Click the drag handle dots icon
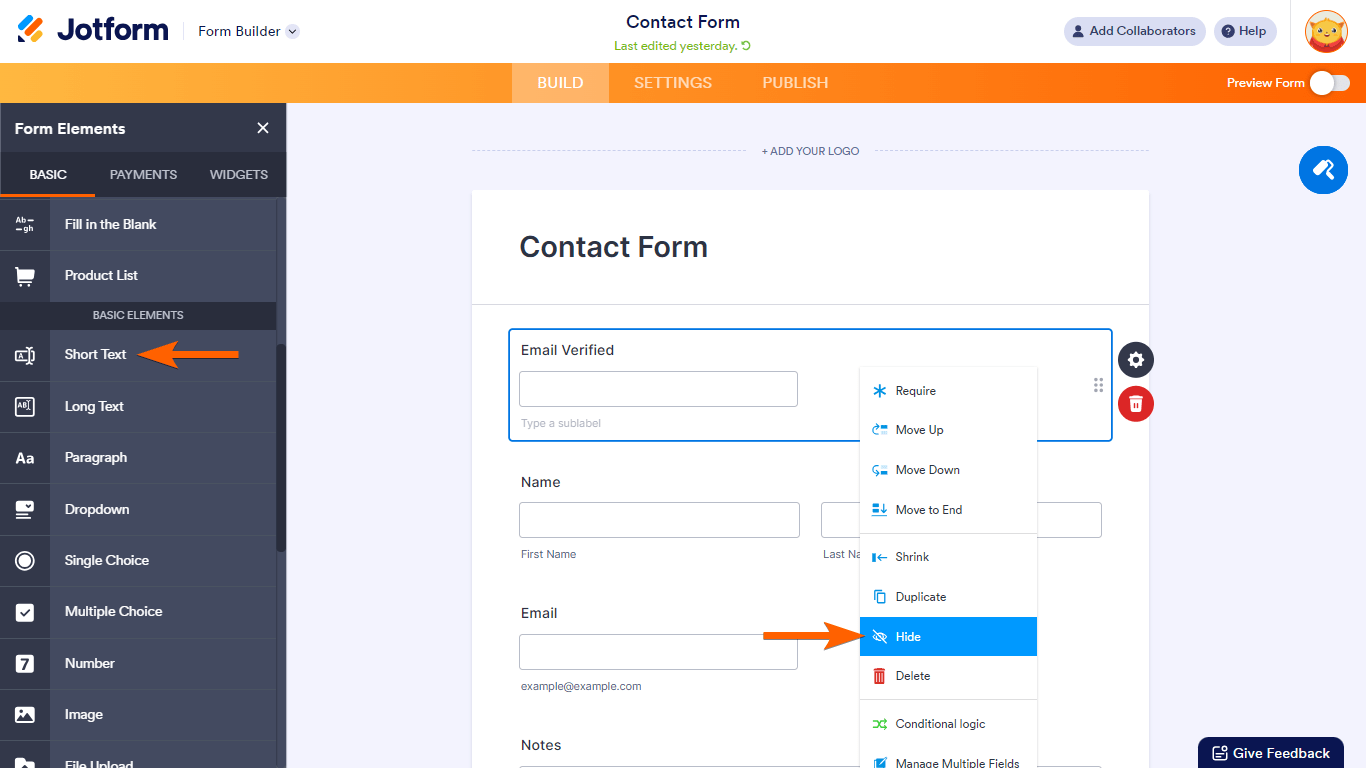 tap(1098, 385)
